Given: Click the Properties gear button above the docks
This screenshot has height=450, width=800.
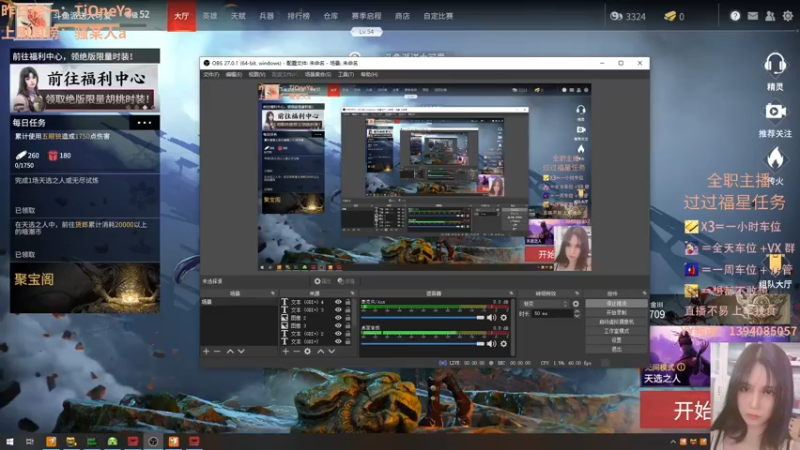Looking at the screenshot, I should [324, 281].
